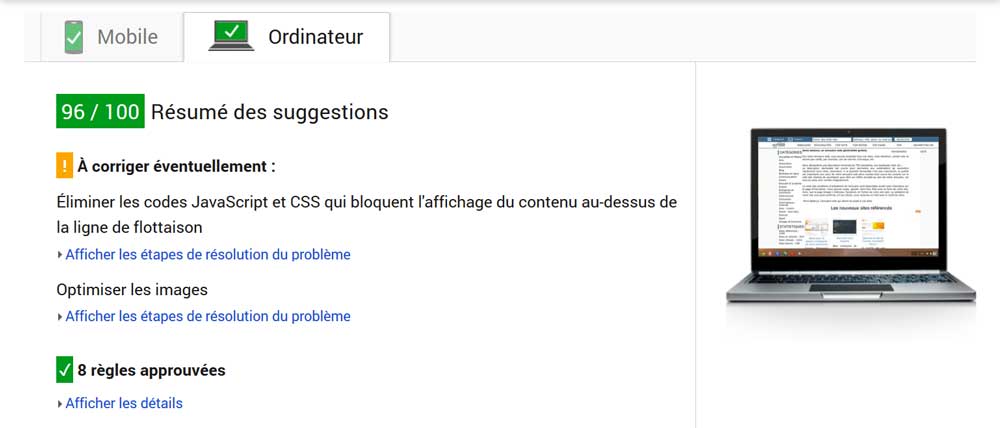Screen dimensions: 1000x428
Task: Expand resolution steps for JavaScript and CSS
Action: pos(207,255)
